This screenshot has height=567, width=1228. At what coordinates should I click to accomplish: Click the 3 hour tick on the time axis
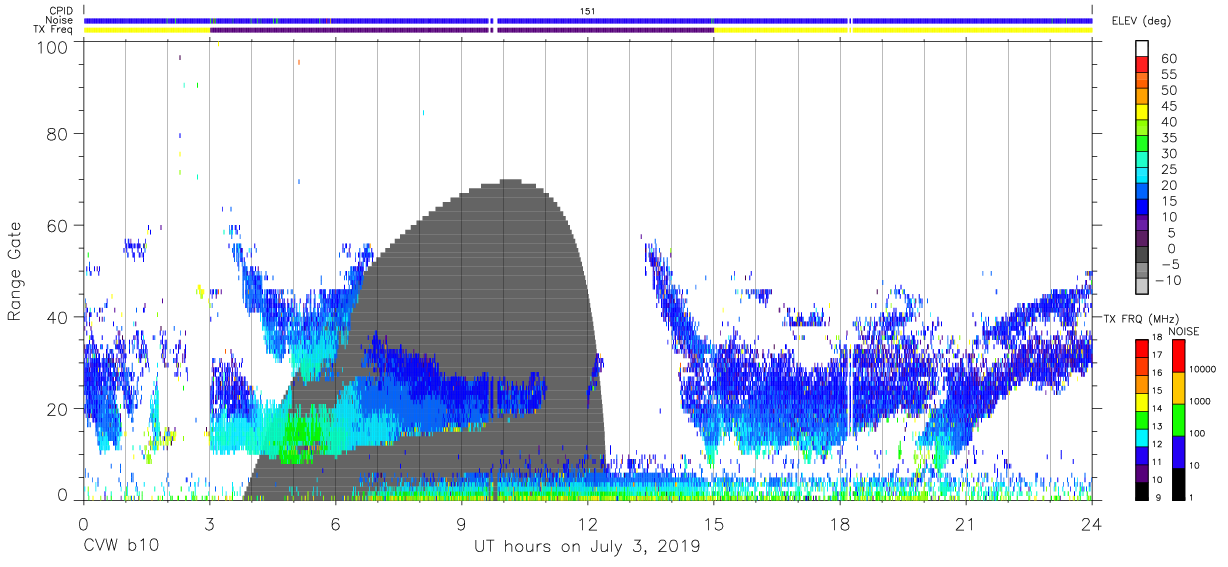pyautogui.click(x=209, y=524)
